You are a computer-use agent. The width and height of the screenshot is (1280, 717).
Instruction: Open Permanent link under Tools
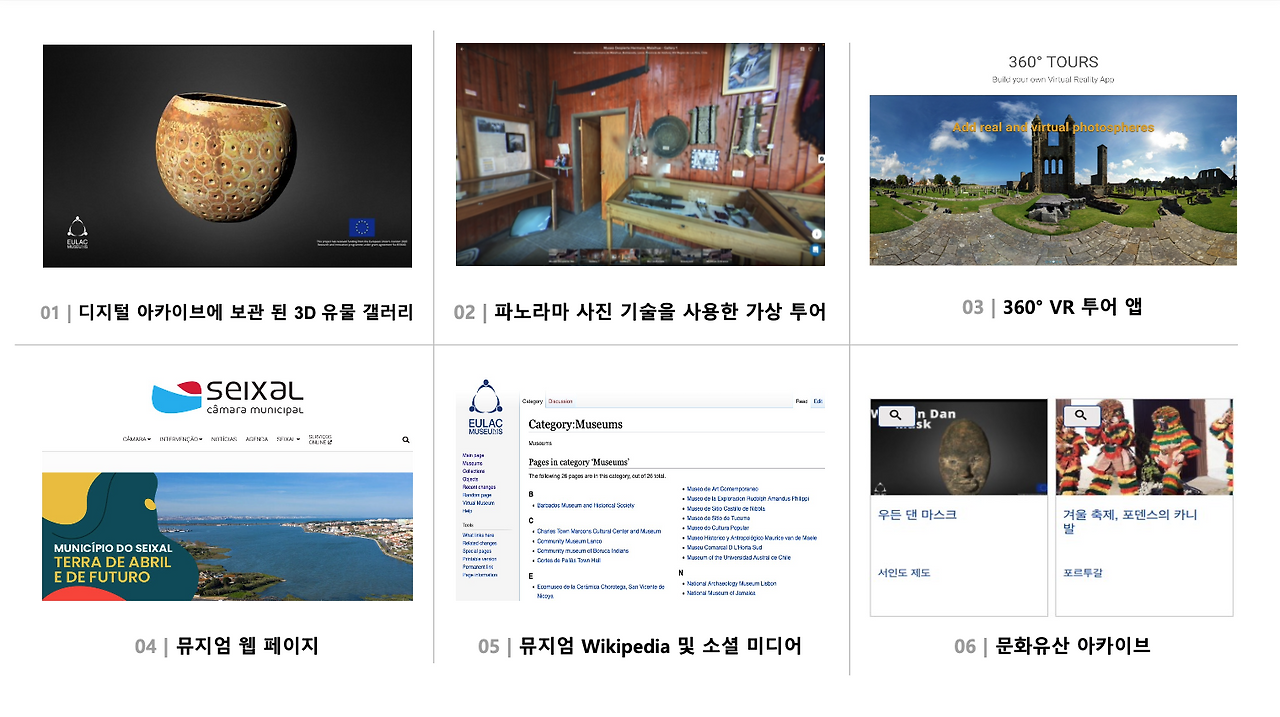(x=477, y=567)
